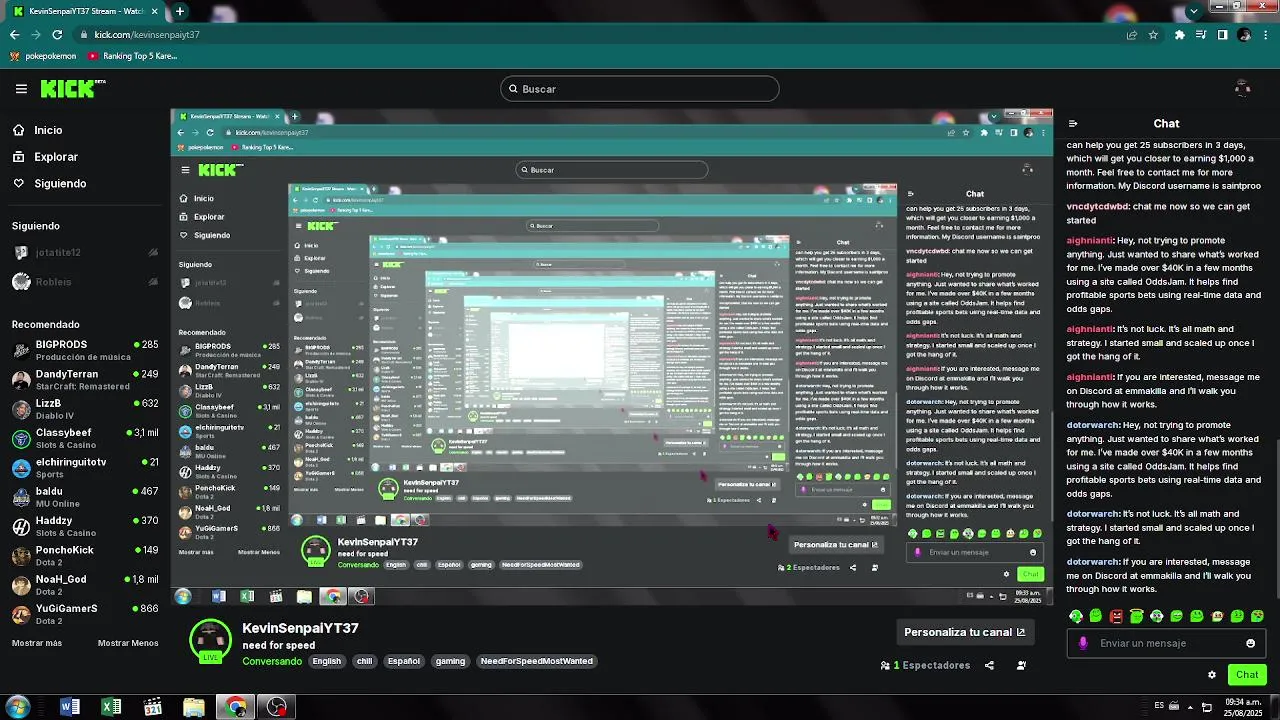Image resolution: width=1280 pixels, height=720 pixels.
Task: Click the Español tag
Action: coord(404,661)
